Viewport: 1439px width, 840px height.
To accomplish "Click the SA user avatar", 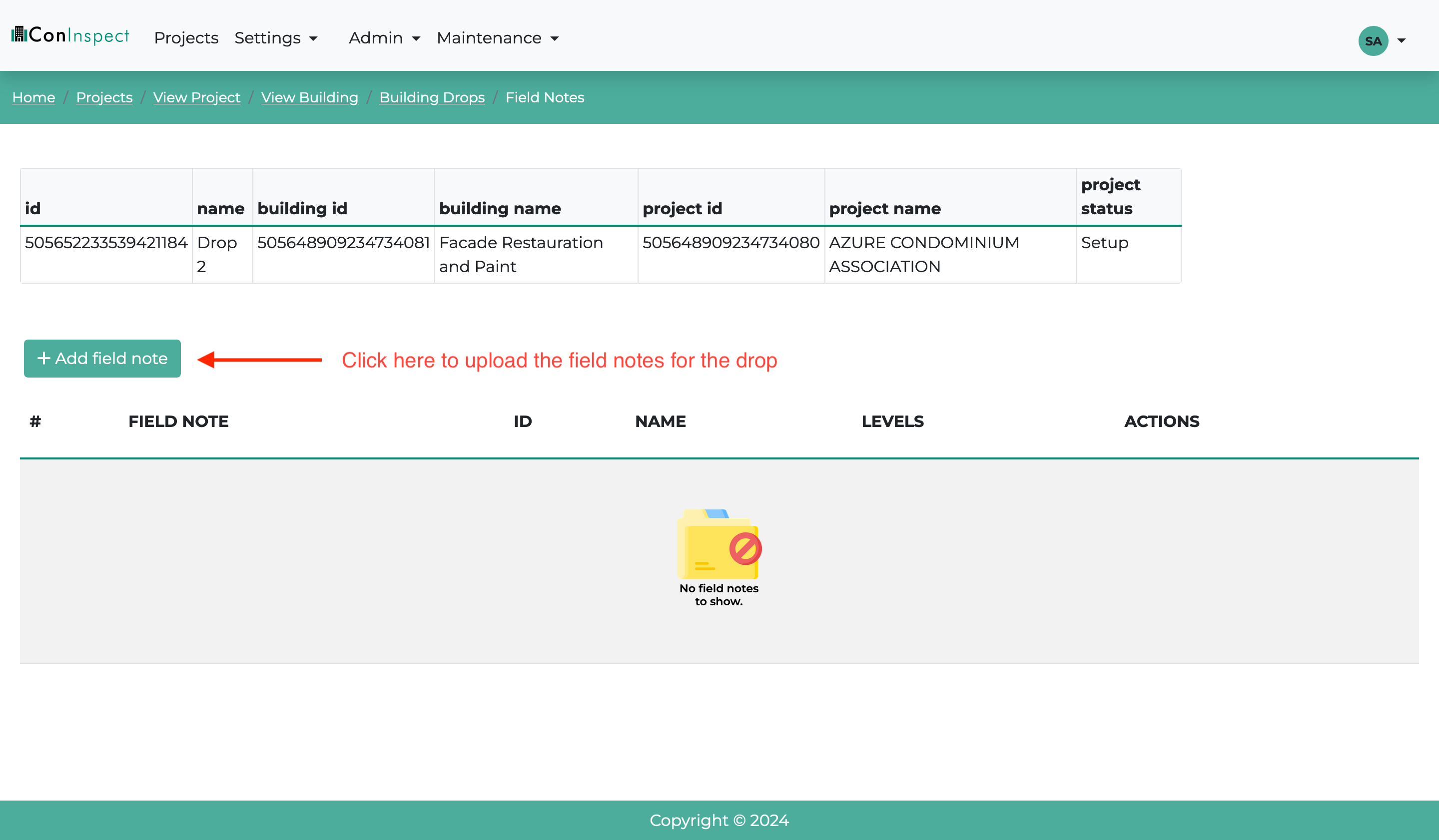I will click(1373, 40).
